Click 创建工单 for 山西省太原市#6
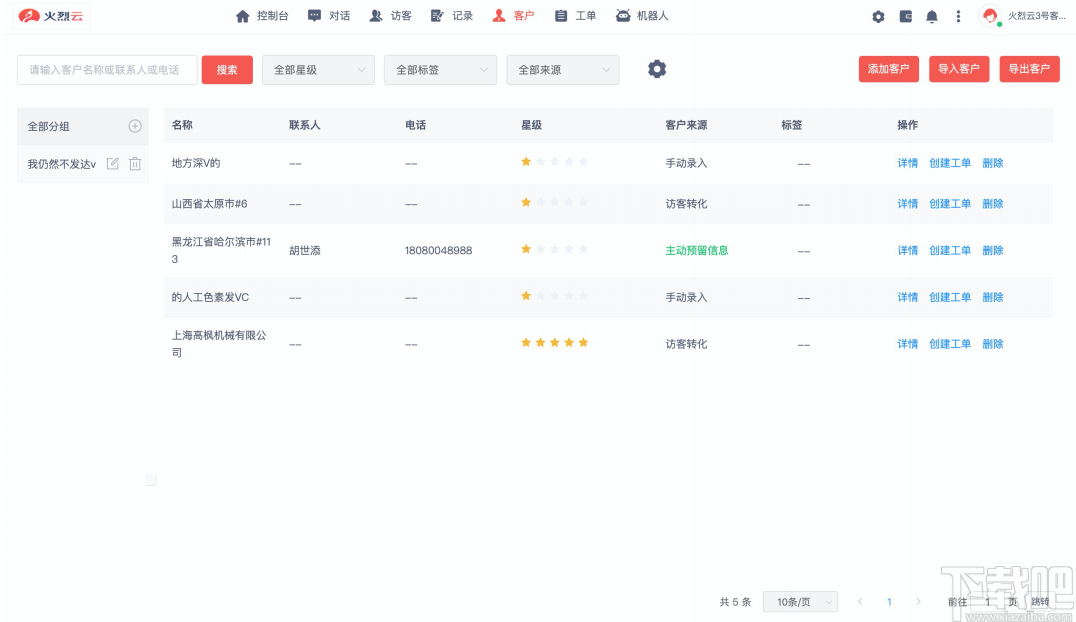Screen dimensions: 1076x622 click(x=950, y=204)
